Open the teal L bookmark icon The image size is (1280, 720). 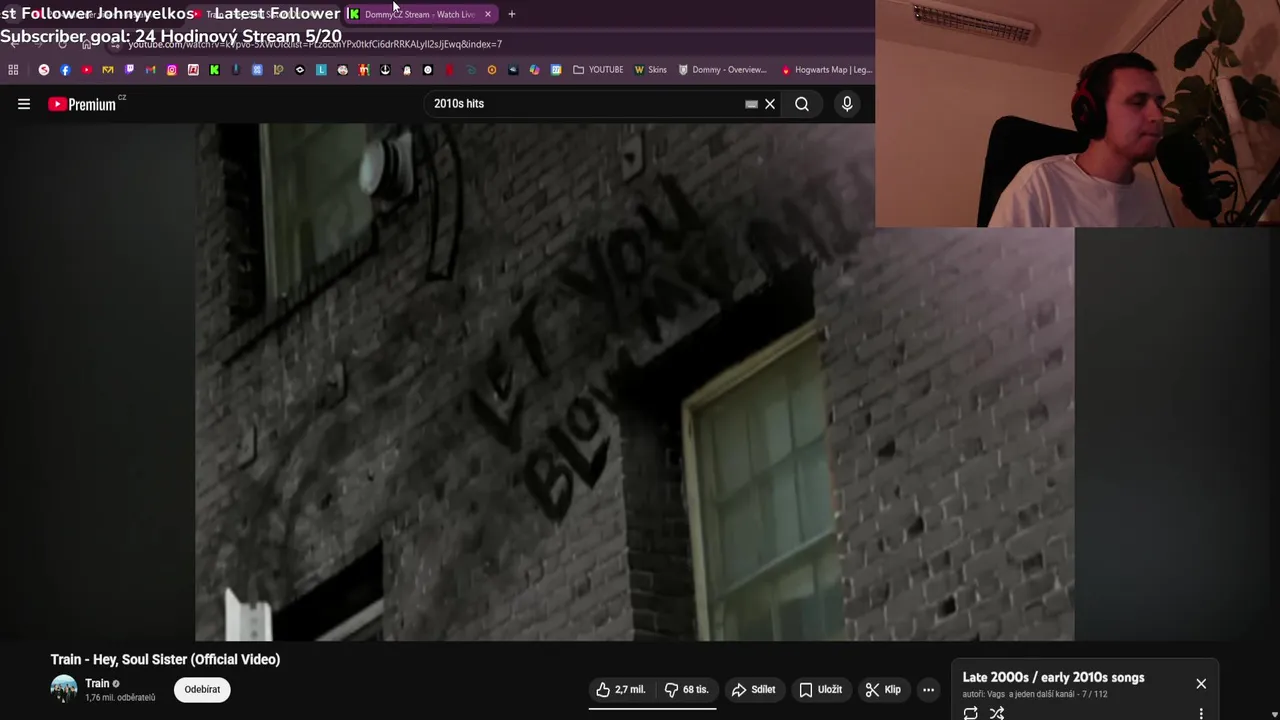pyautogui.click(x=321, y=70)
